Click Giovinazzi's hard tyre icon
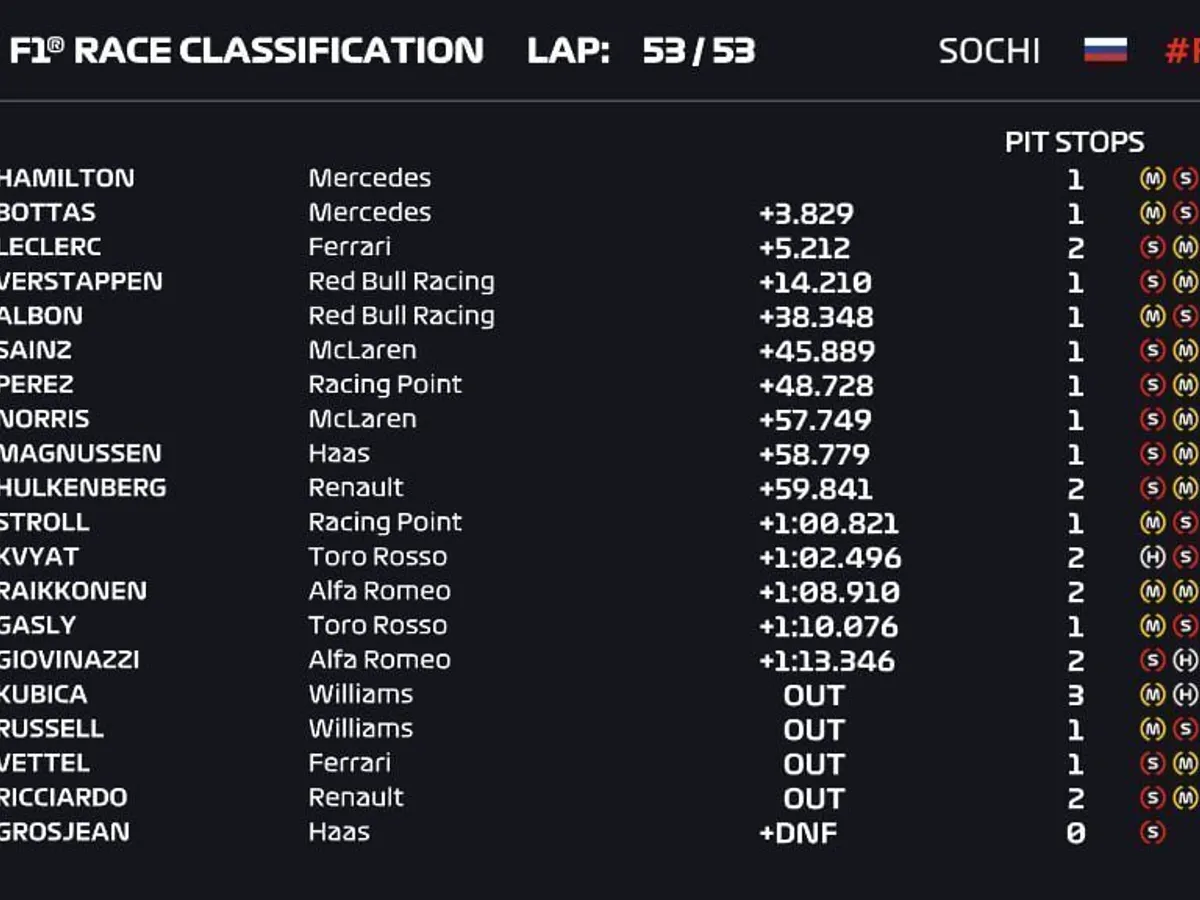 point(1185,661)
